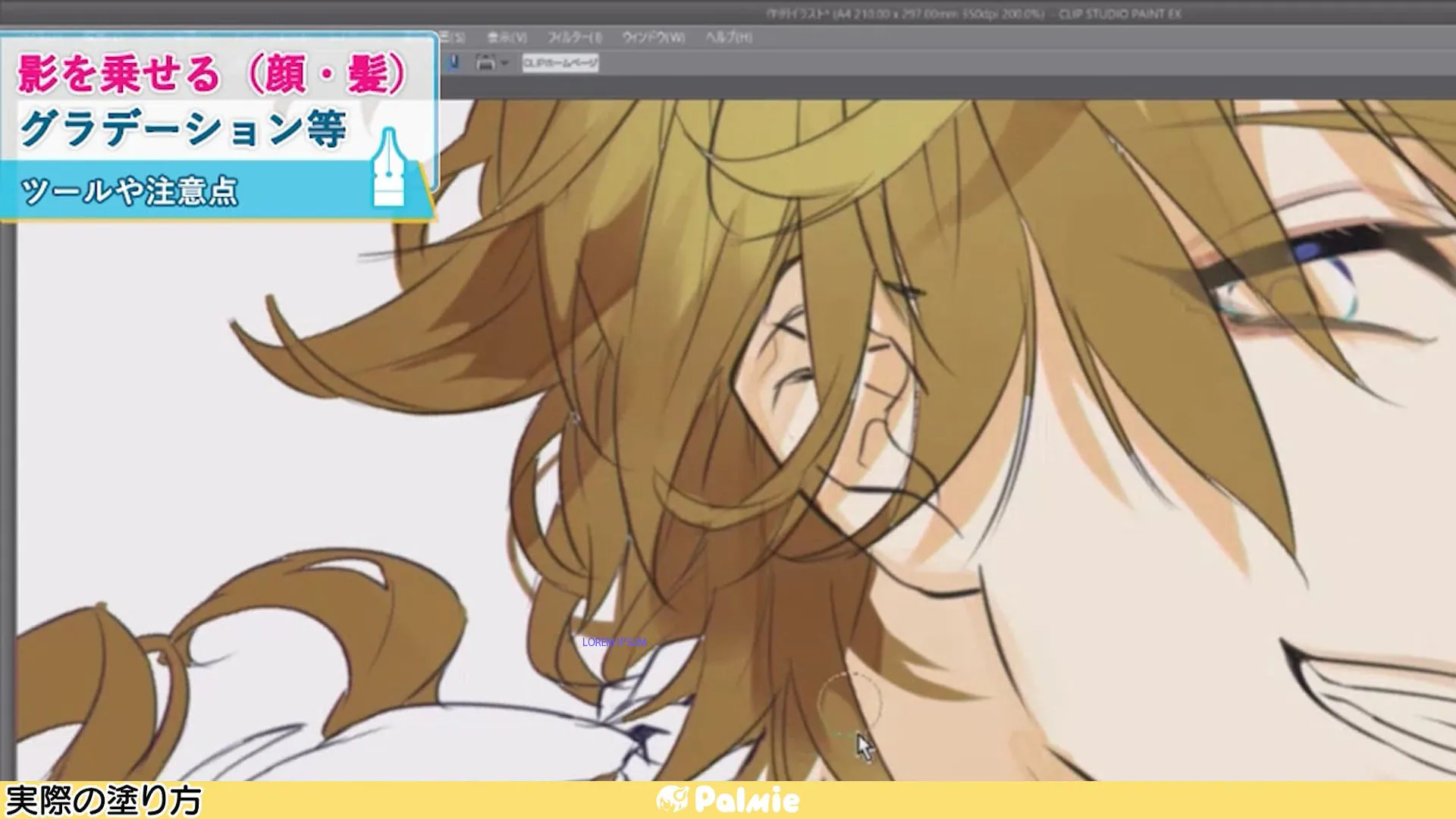
Task: Click the command bar tablet mode icon
Action: coord(485,64)
